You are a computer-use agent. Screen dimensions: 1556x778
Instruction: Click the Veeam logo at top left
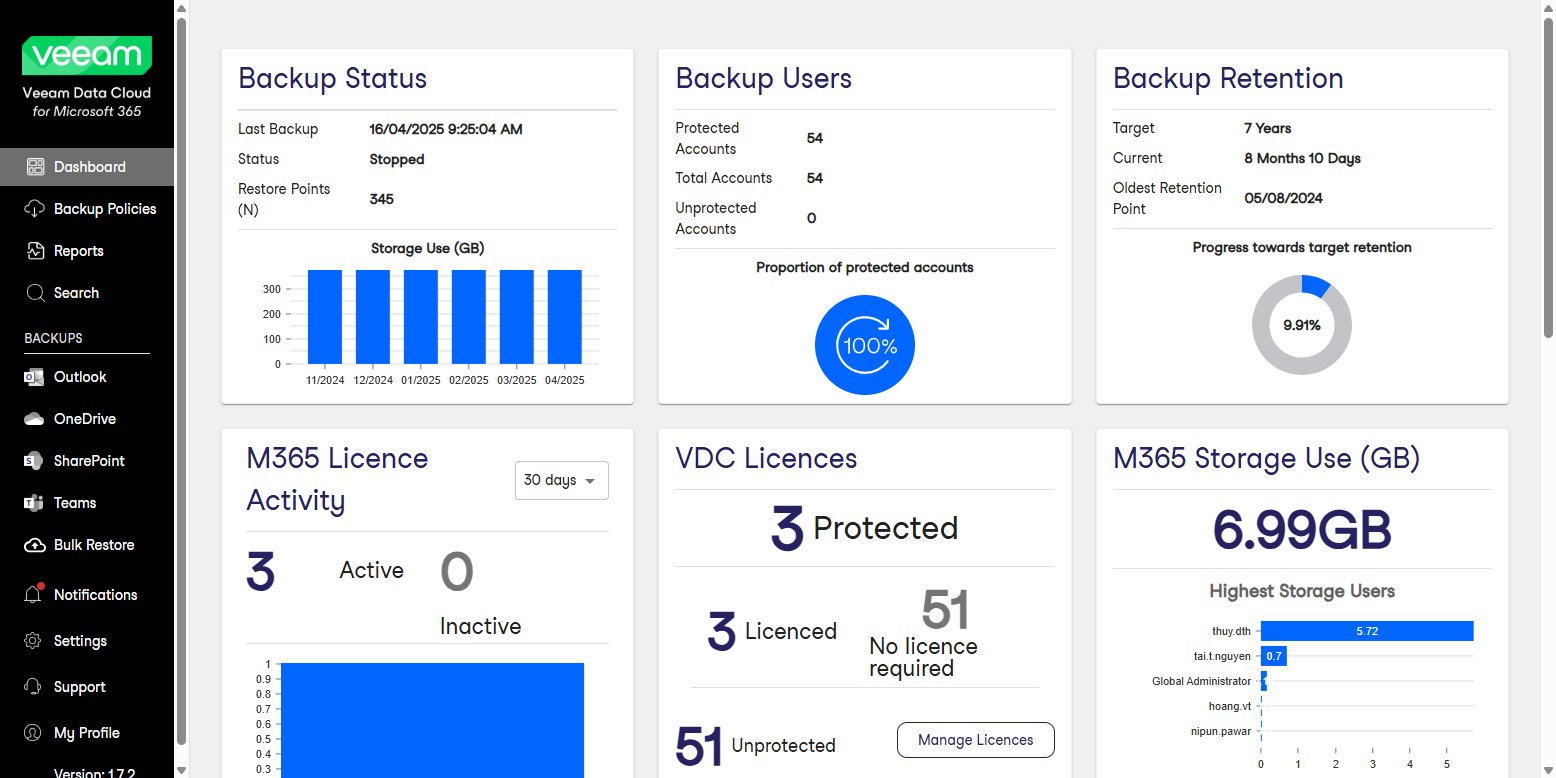[x=87, y=56]
